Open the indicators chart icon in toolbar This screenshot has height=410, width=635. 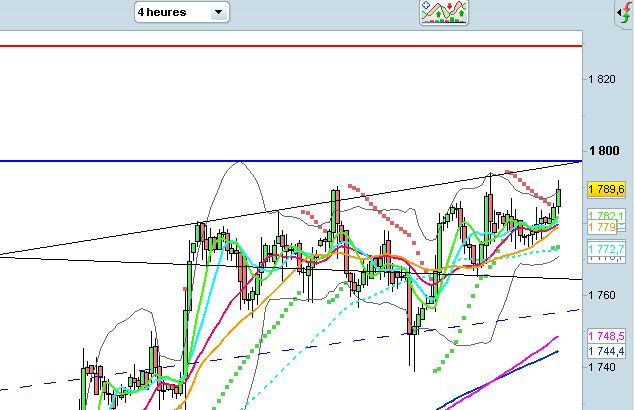pos(445,12)
